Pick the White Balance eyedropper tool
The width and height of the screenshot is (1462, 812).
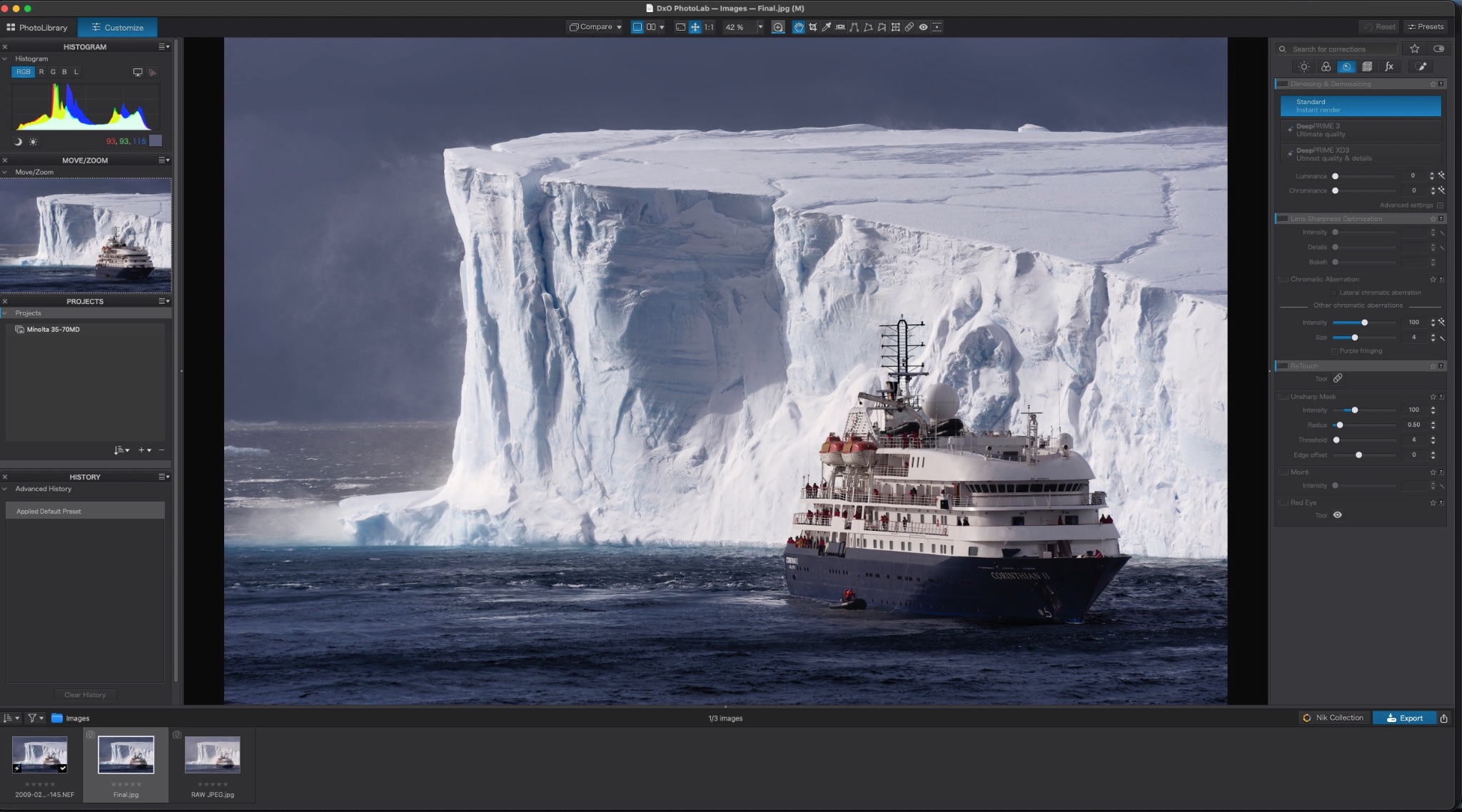pos(826,27)
